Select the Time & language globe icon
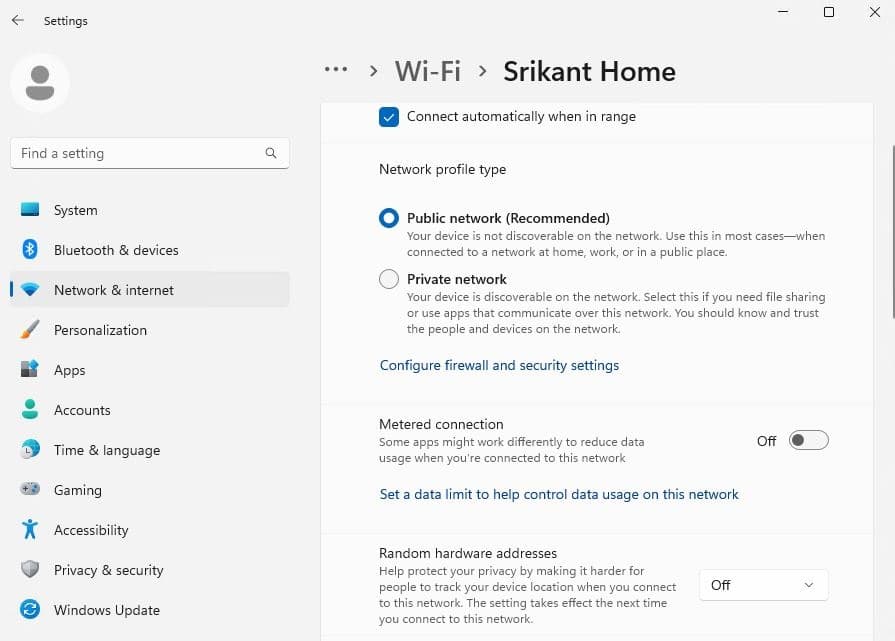Image resolution: width=895 pixels, height=641 pixels. [30, 450]
